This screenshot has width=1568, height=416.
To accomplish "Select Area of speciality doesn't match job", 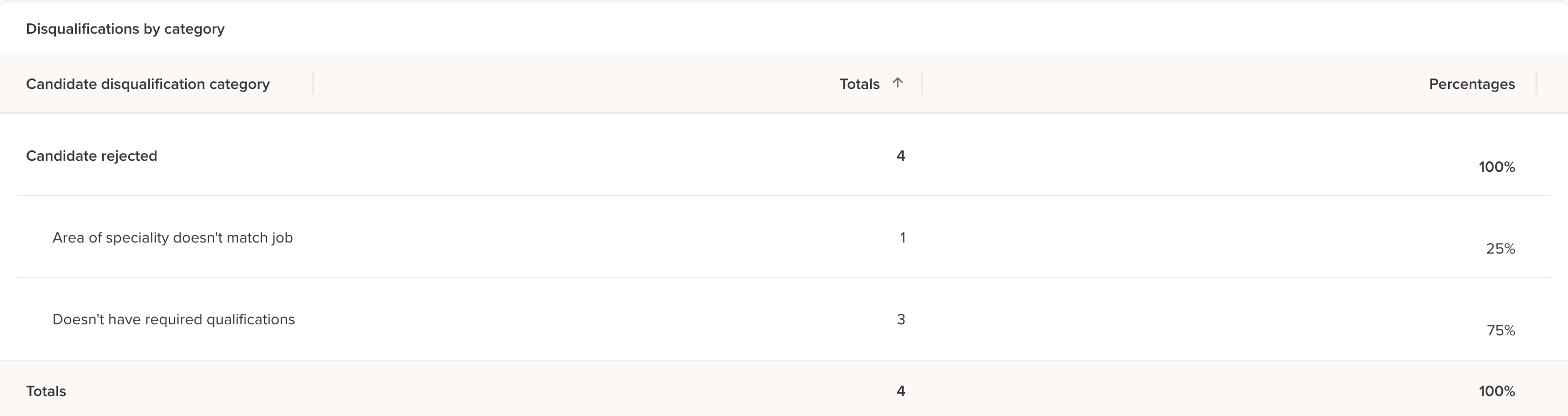I will (172, 238).
